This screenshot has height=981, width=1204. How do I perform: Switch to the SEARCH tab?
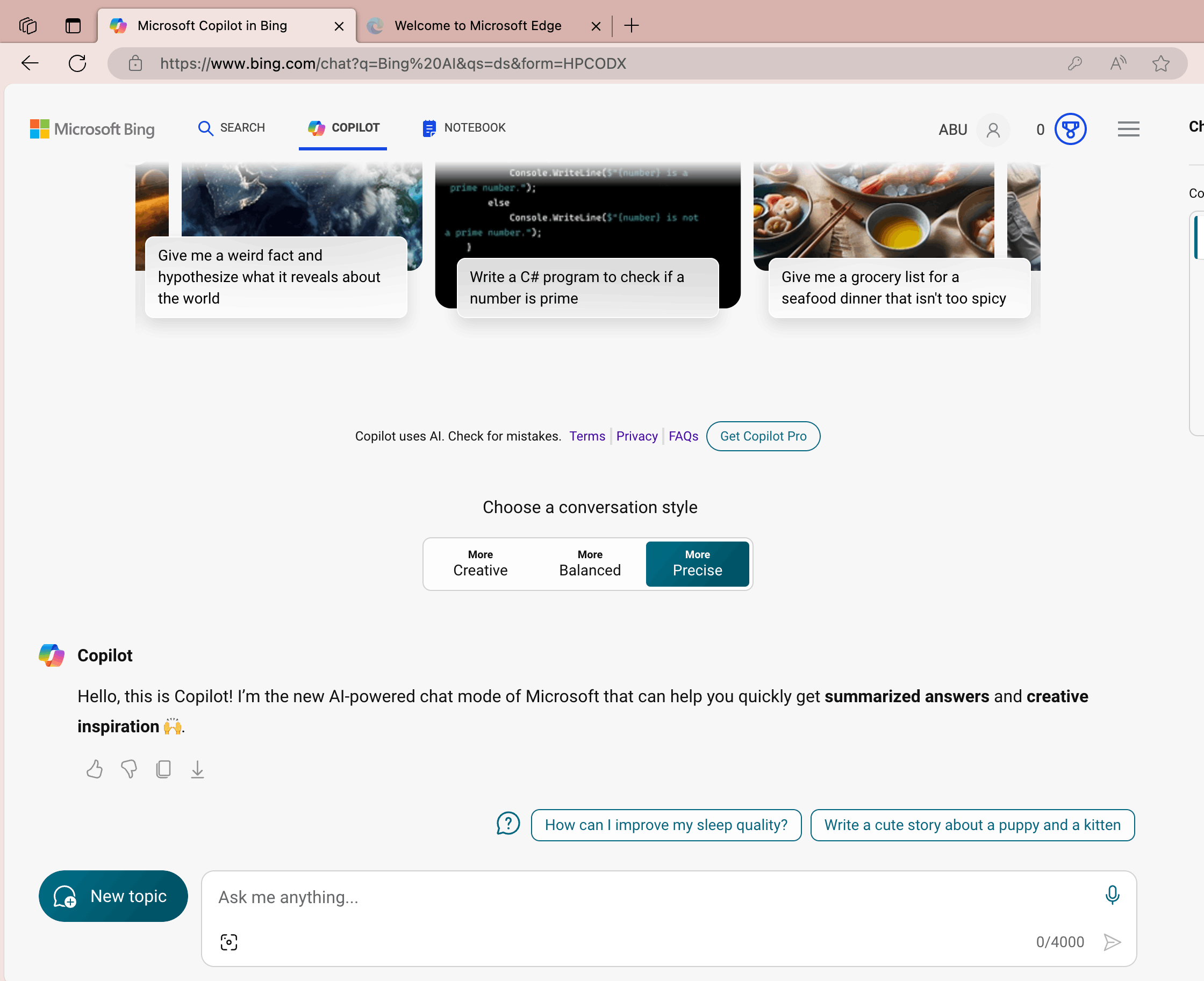pyautogui.click(x=231, y=128)
